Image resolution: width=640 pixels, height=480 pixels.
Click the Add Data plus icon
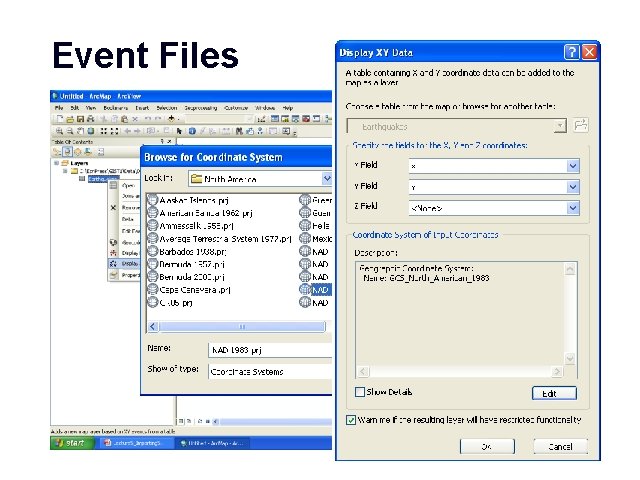[172, 119]
